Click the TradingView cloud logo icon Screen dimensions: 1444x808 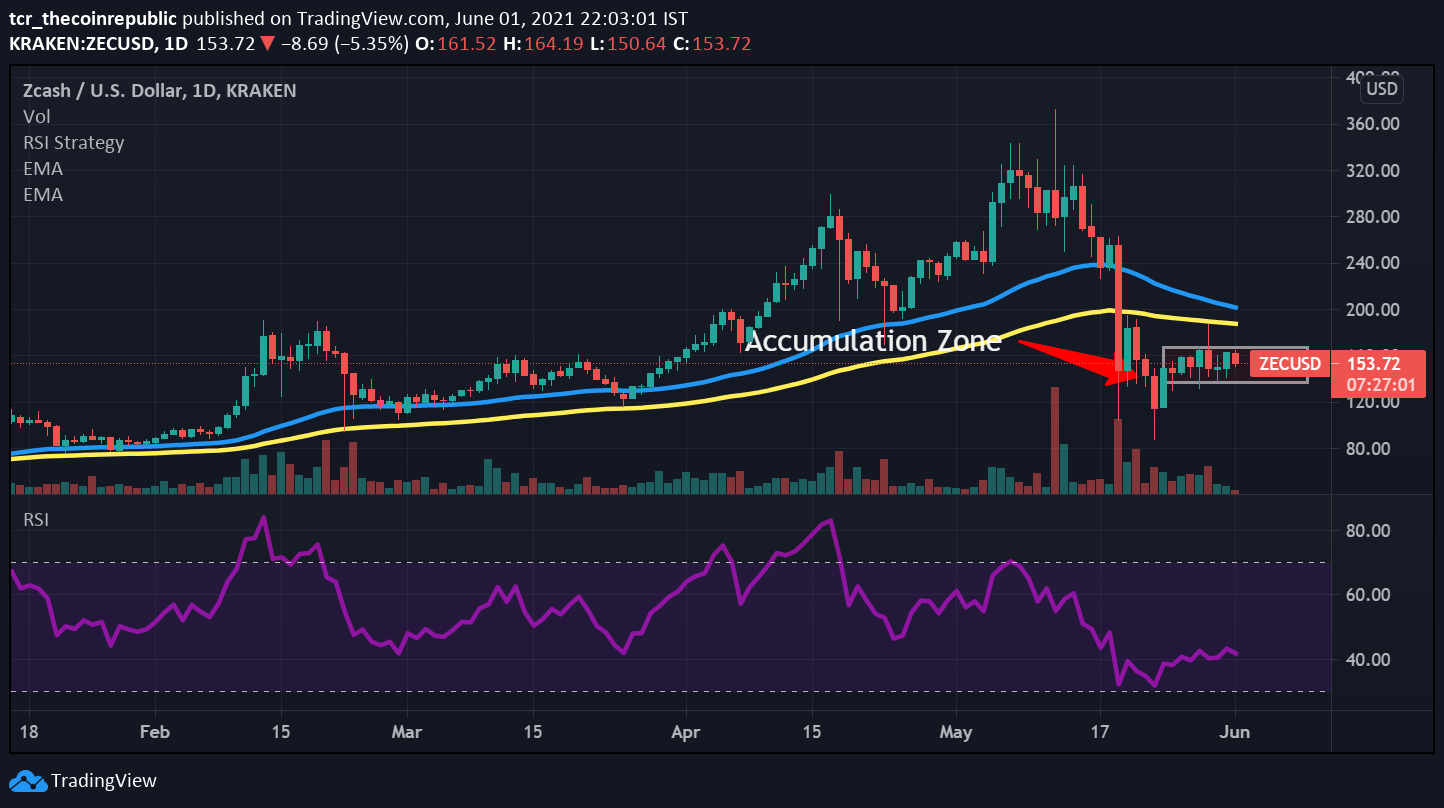pos(27,781)
